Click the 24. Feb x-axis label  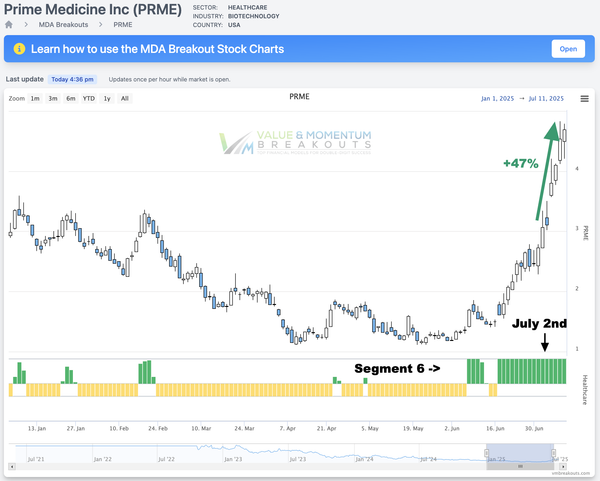tap(158, 428)
